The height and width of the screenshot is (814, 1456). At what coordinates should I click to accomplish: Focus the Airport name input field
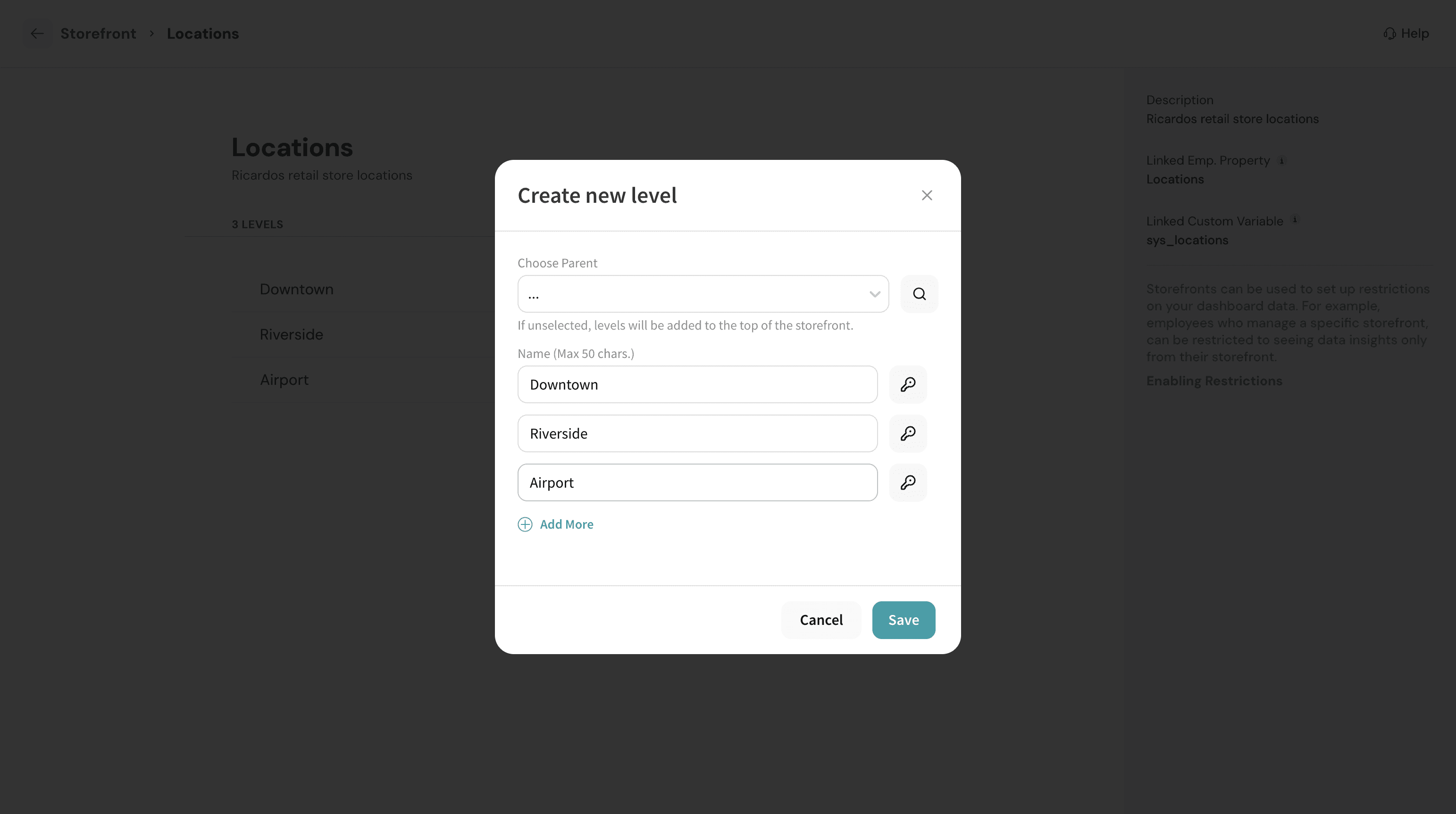697,482
